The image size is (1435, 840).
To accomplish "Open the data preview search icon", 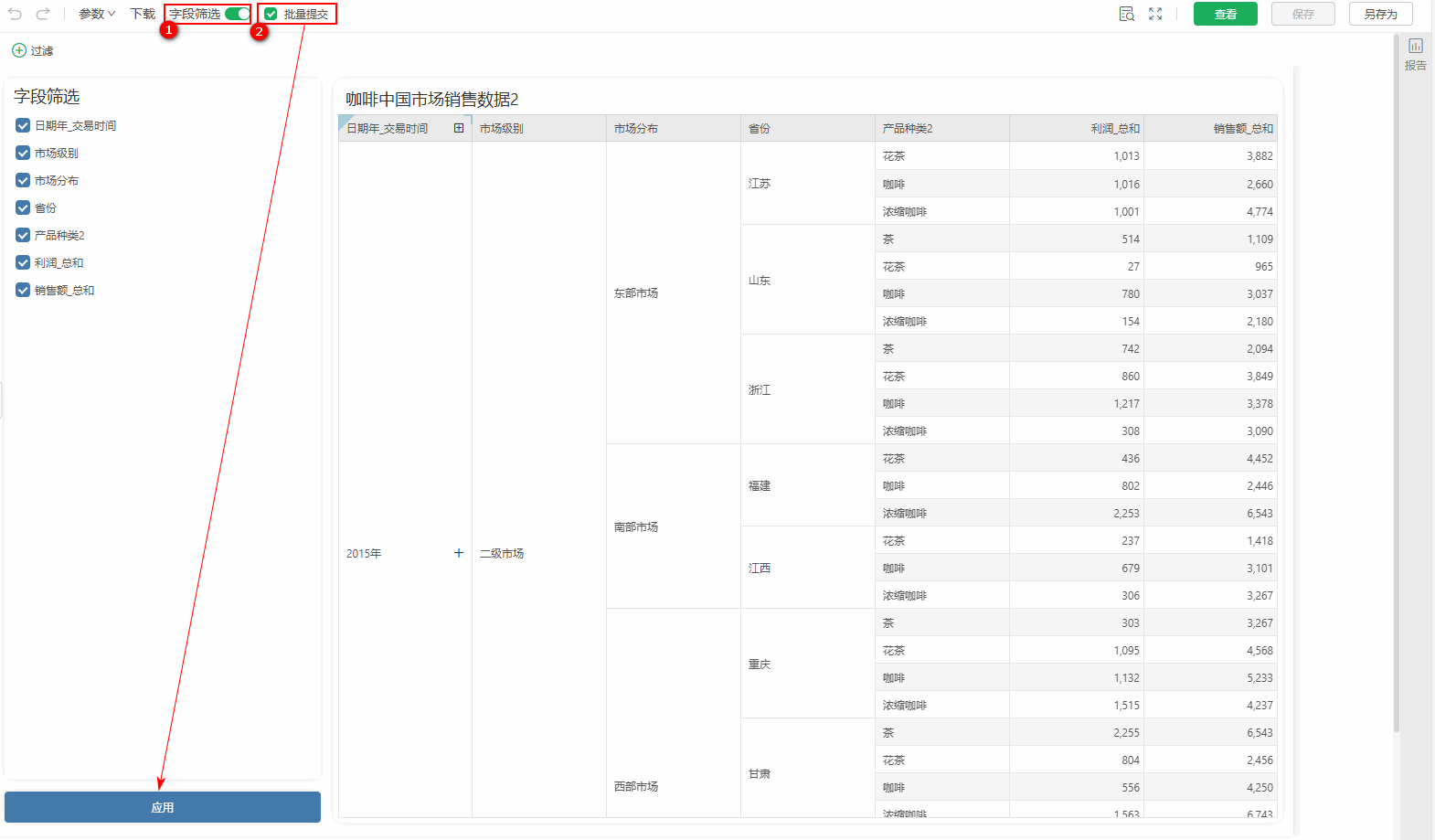I will (1127, 14).
